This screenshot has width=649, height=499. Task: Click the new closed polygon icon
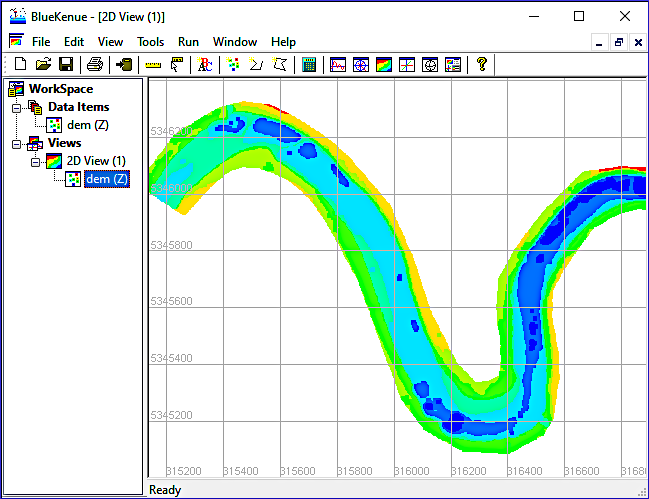(280, 65)
